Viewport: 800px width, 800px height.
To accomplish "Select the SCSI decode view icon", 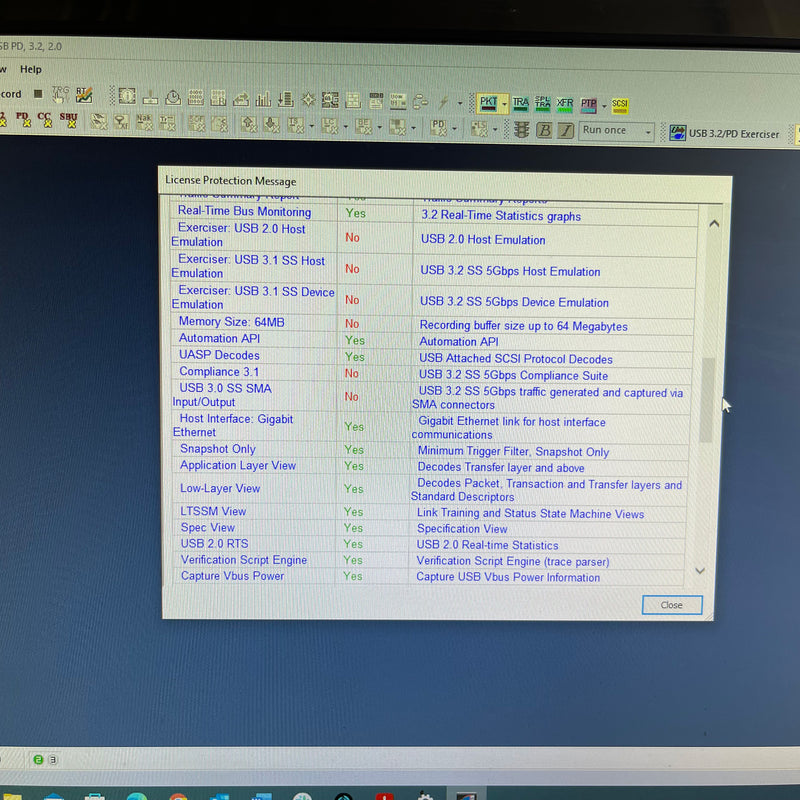I will (x=619, y=104).
